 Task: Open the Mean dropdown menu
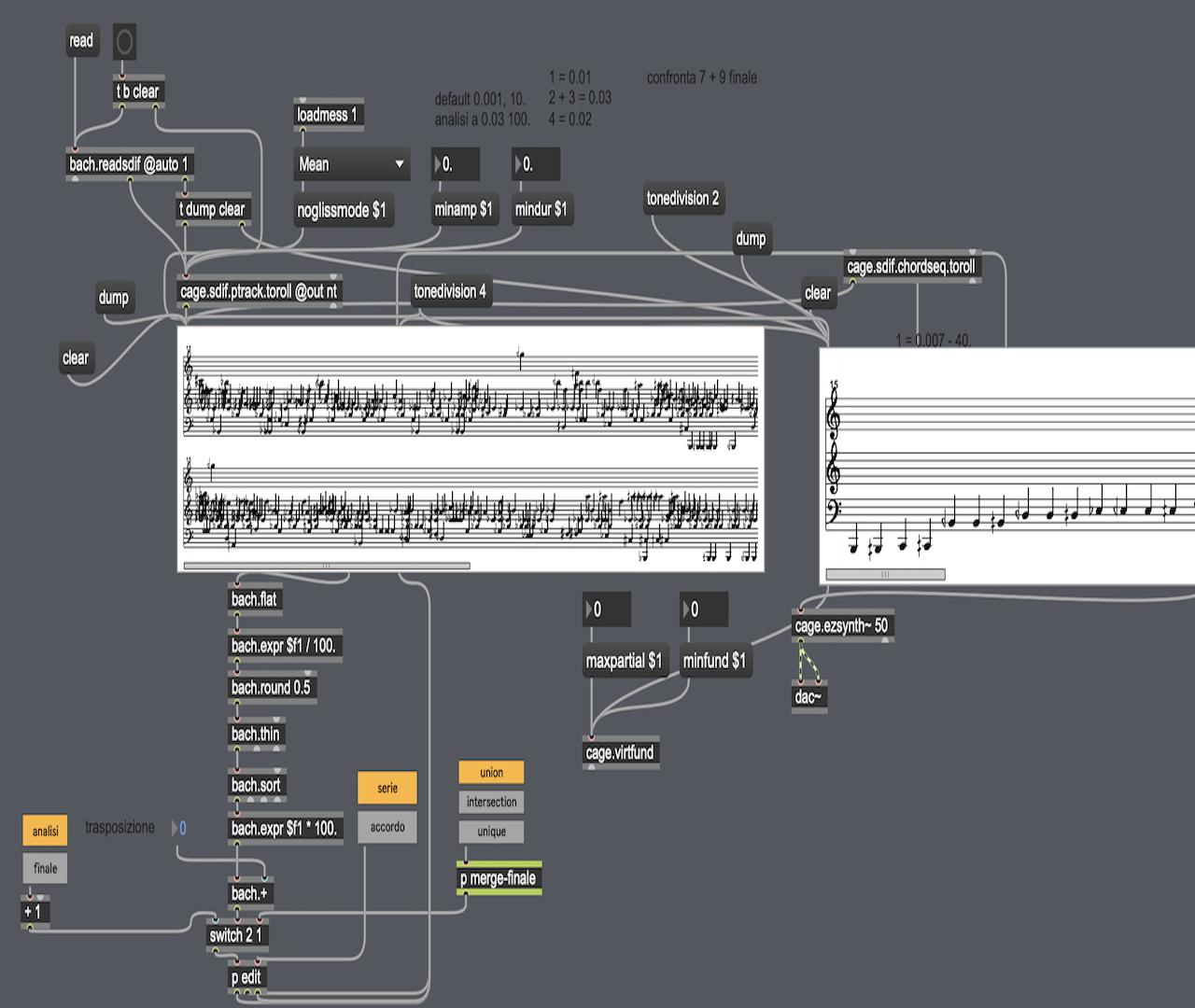point(351,164)
